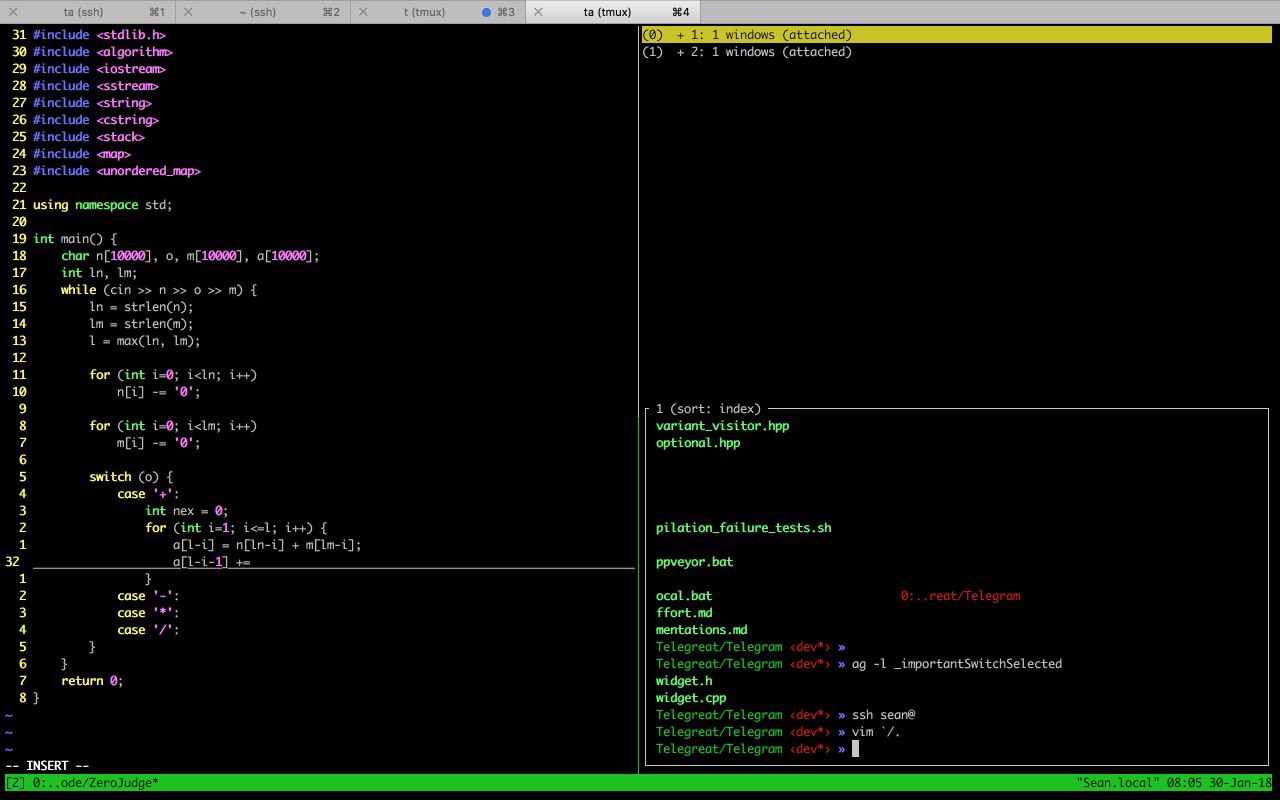Select the "2: 1 windows (attached)" session row

pos(747,52)
